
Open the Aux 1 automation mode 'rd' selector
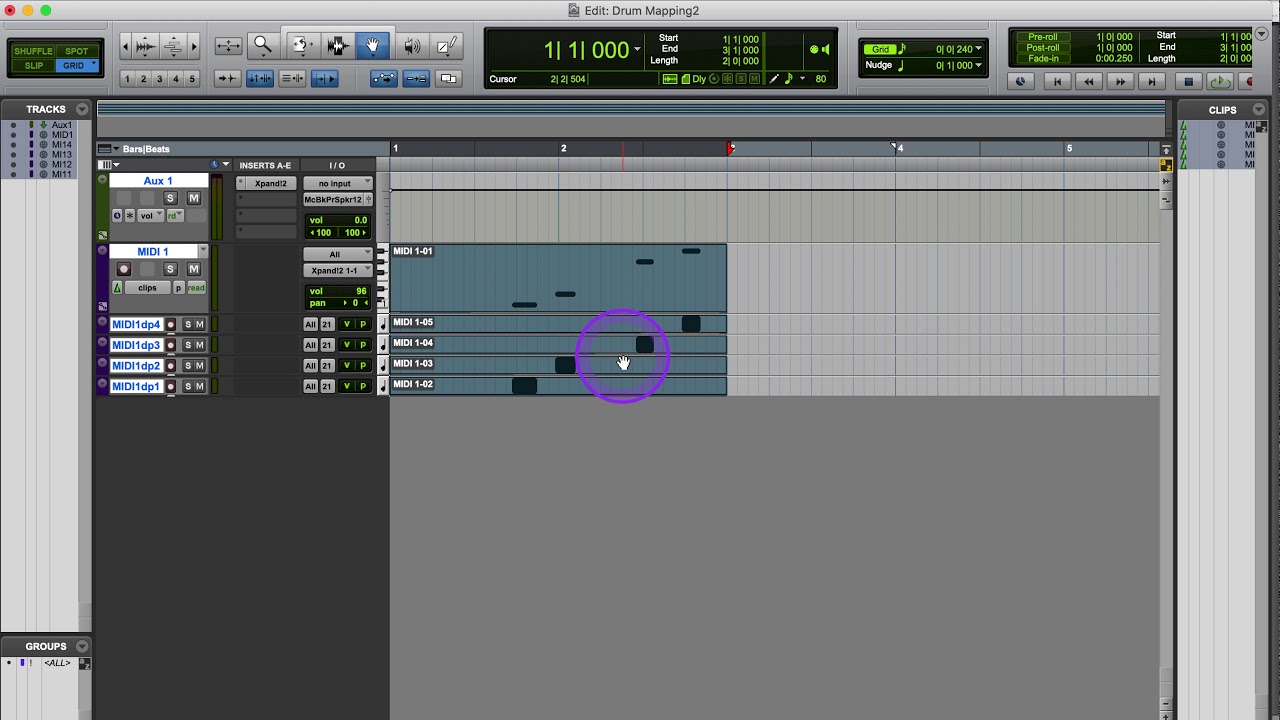(x=174, y=216)
